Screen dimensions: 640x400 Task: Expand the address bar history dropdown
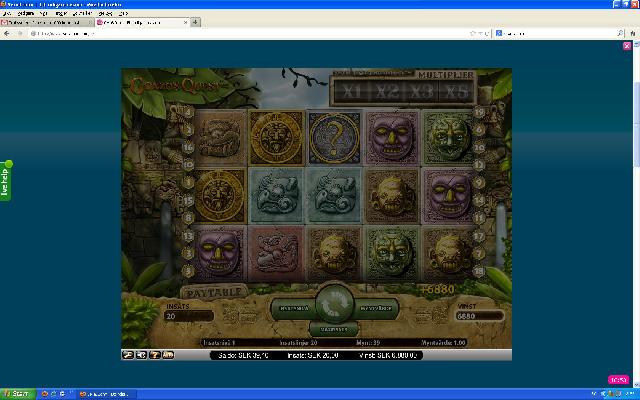point(480,33)
